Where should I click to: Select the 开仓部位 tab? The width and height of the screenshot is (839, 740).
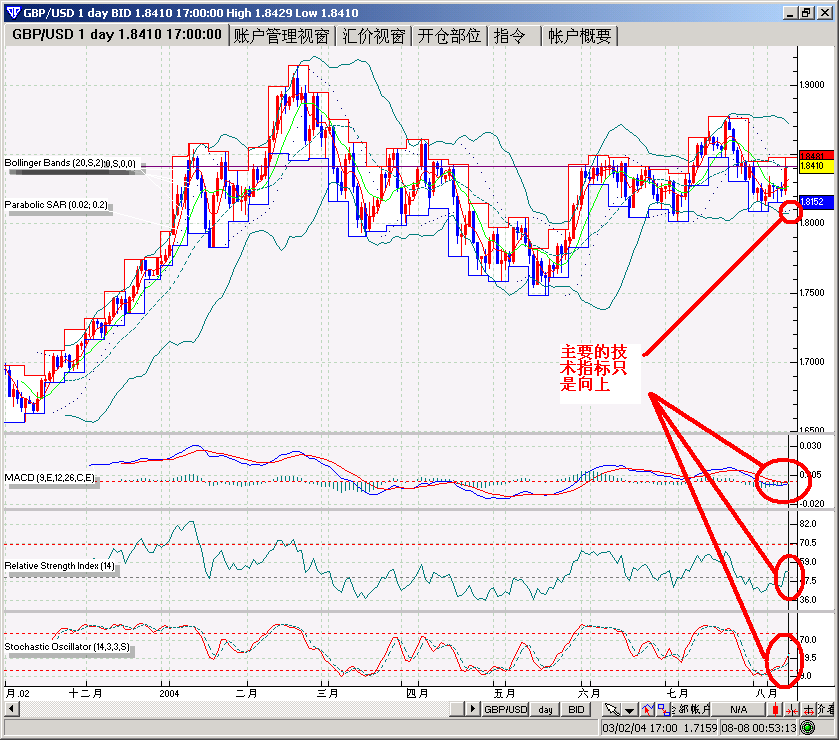click(449, 35)
